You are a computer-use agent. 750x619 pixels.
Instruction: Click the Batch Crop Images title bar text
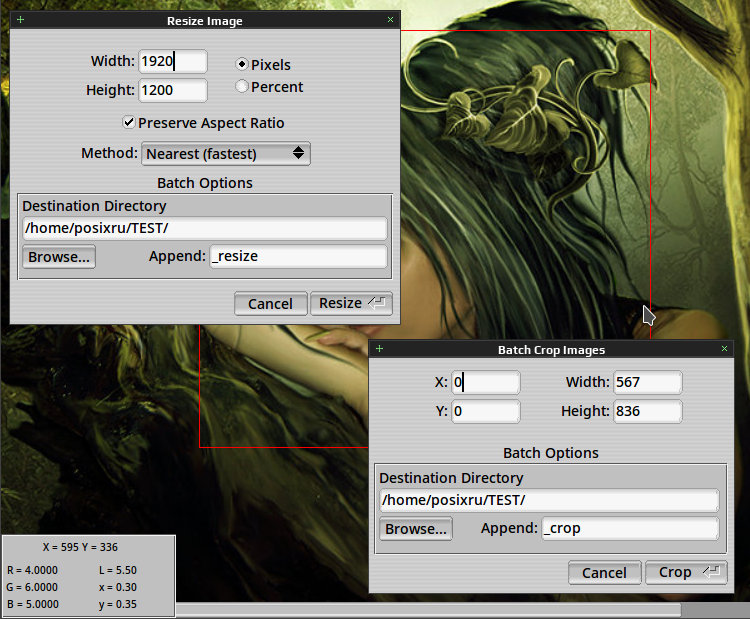pyautogui.click(x=551, y=350)
